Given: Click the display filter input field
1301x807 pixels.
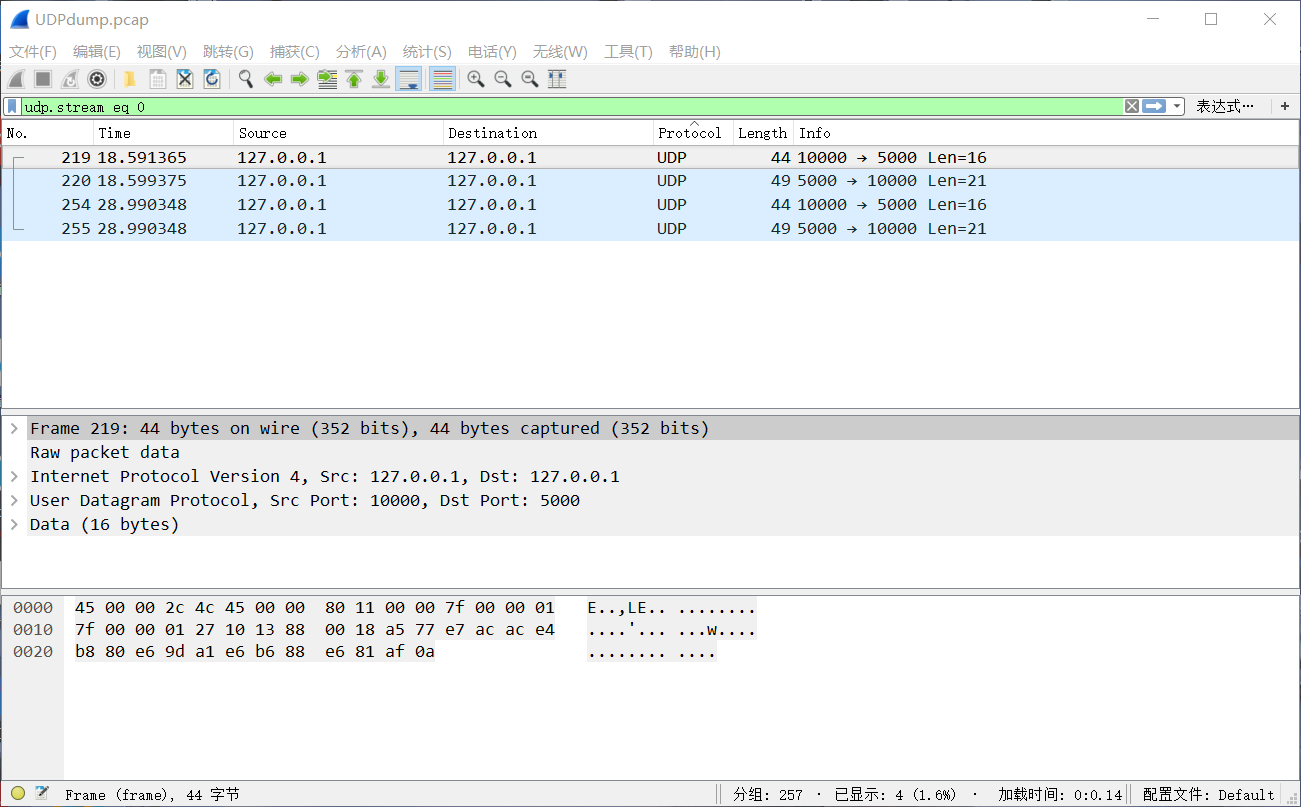Looking at the screenshot, I should 572,106.
